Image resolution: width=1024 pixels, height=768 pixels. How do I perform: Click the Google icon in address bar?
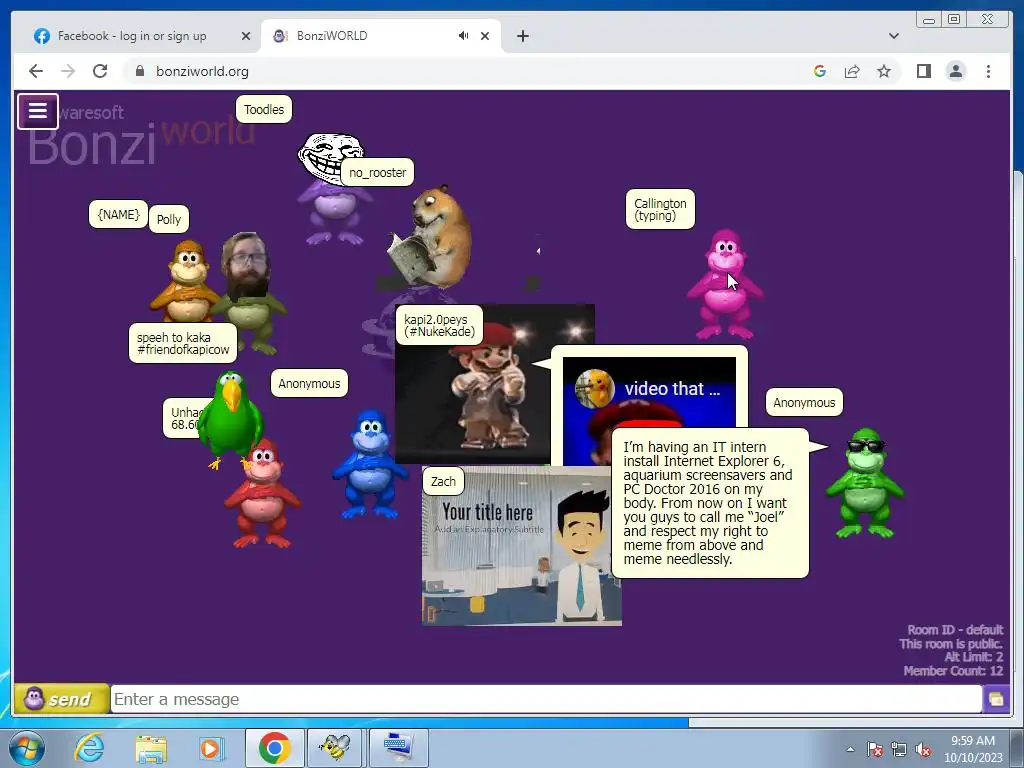tap(820, 71)
